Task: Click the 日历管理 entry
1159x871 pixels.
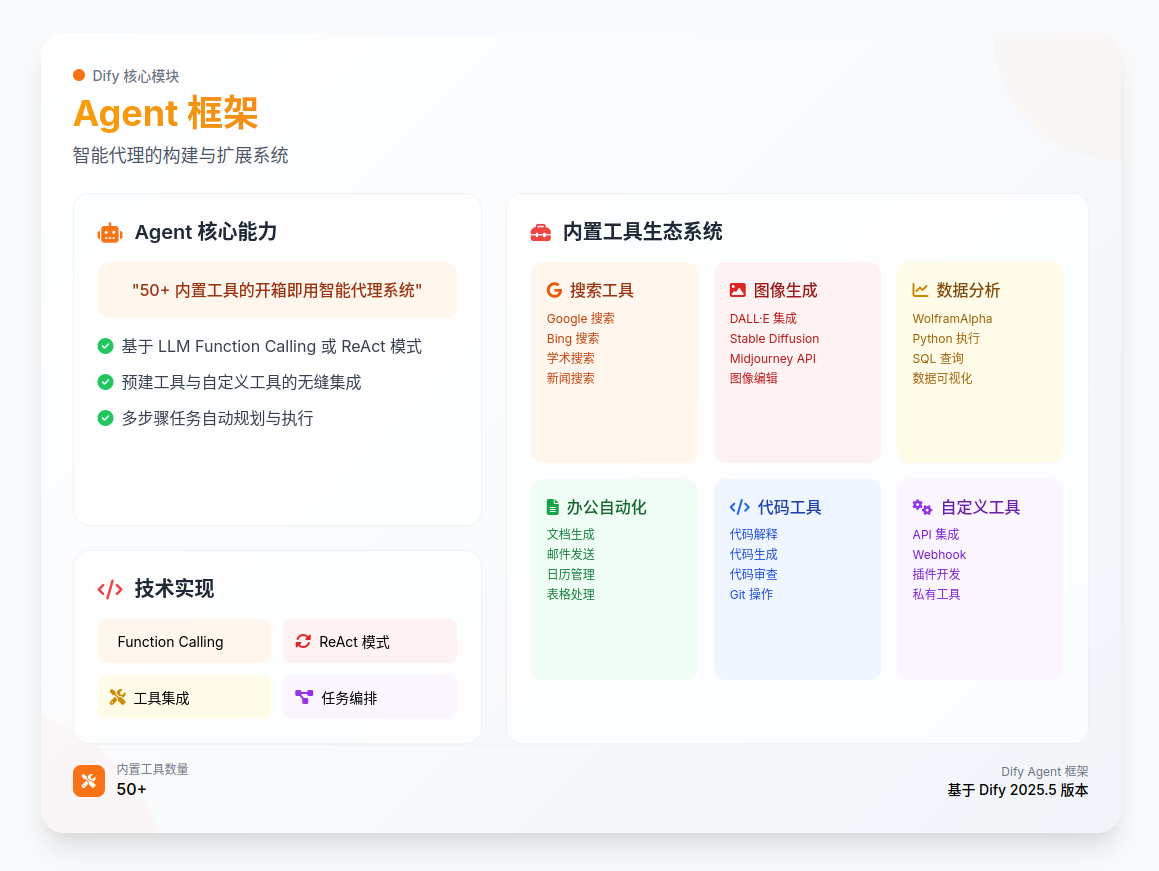Action: click(x=571, y=575)
